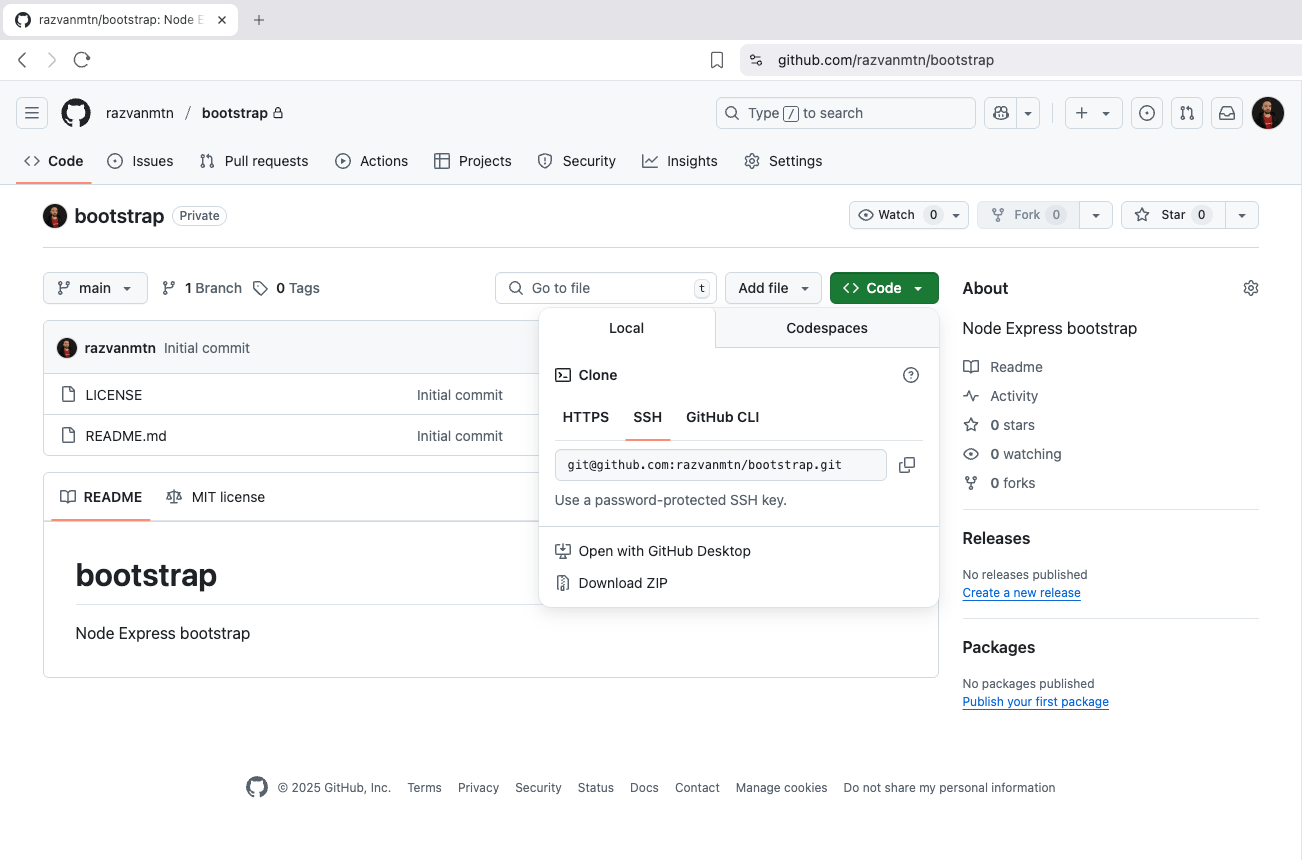The height and width of the screenshot is (860, 1302).
Task: Click the razvanmtn owner breadcrumb link
Action: click(x=140, y=113)
